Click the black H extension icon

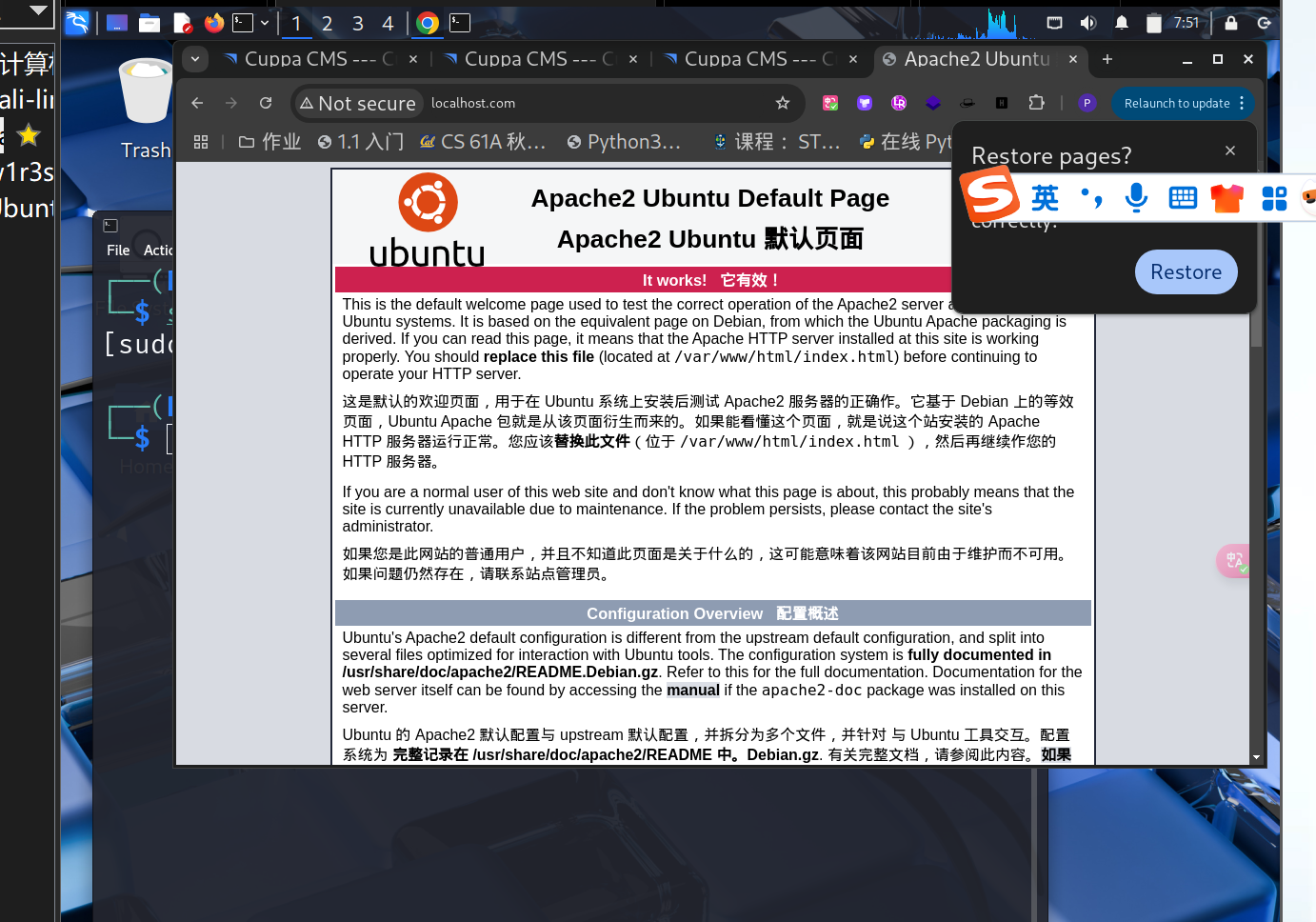1002,103
